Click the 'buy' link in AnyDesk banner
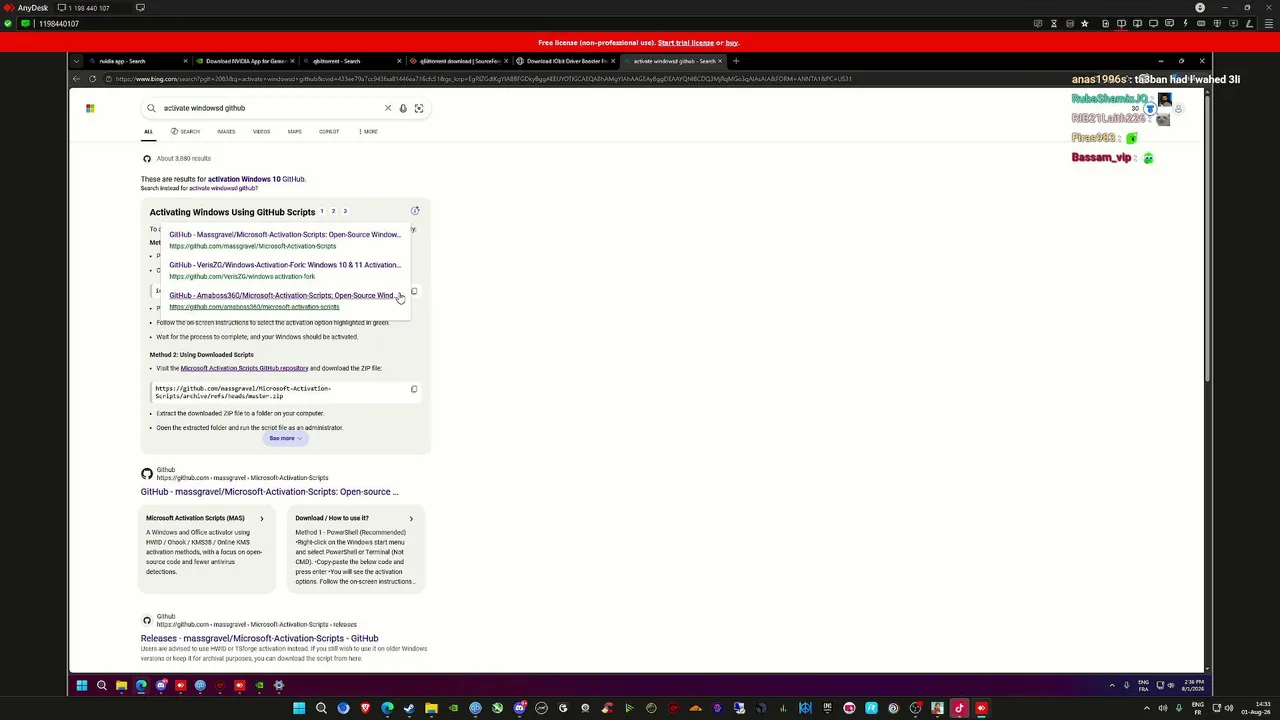Viewport: 1280px width, 720px height. pyautogui.click(x=732, y=43)
